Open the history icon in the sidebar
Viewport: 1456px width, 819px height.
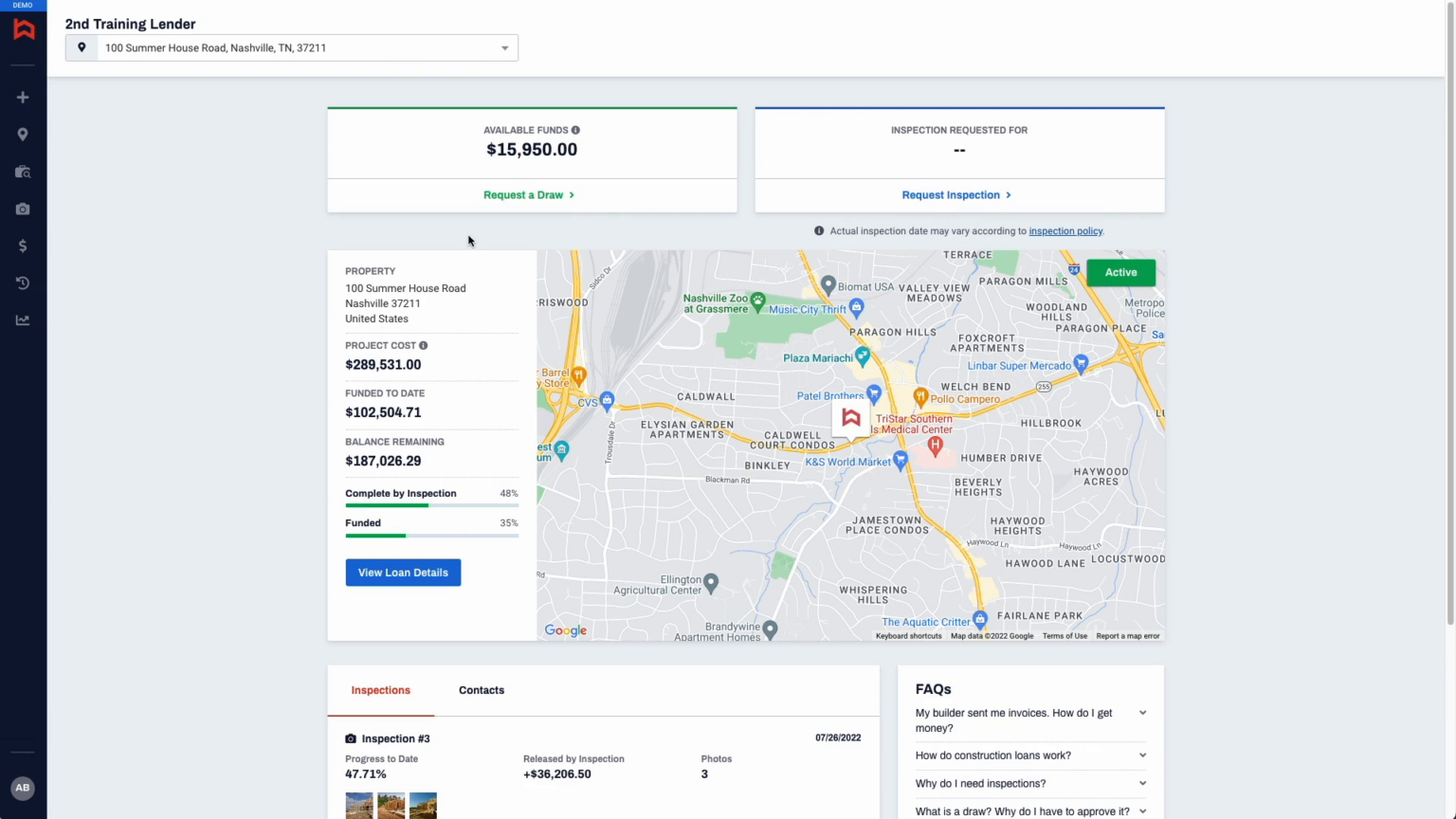click(23, 282)
